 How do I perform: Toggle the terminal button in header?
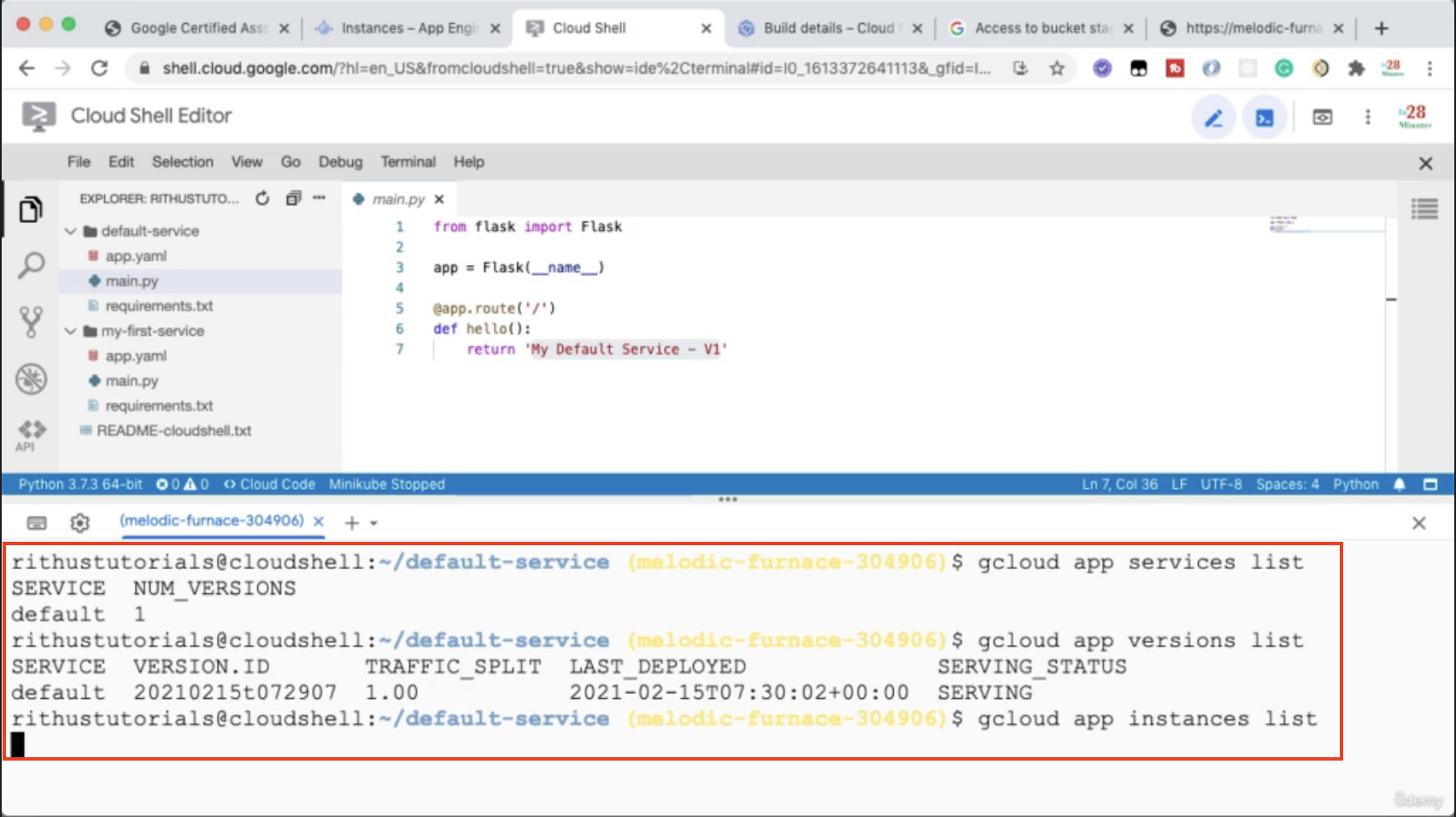1265,117
